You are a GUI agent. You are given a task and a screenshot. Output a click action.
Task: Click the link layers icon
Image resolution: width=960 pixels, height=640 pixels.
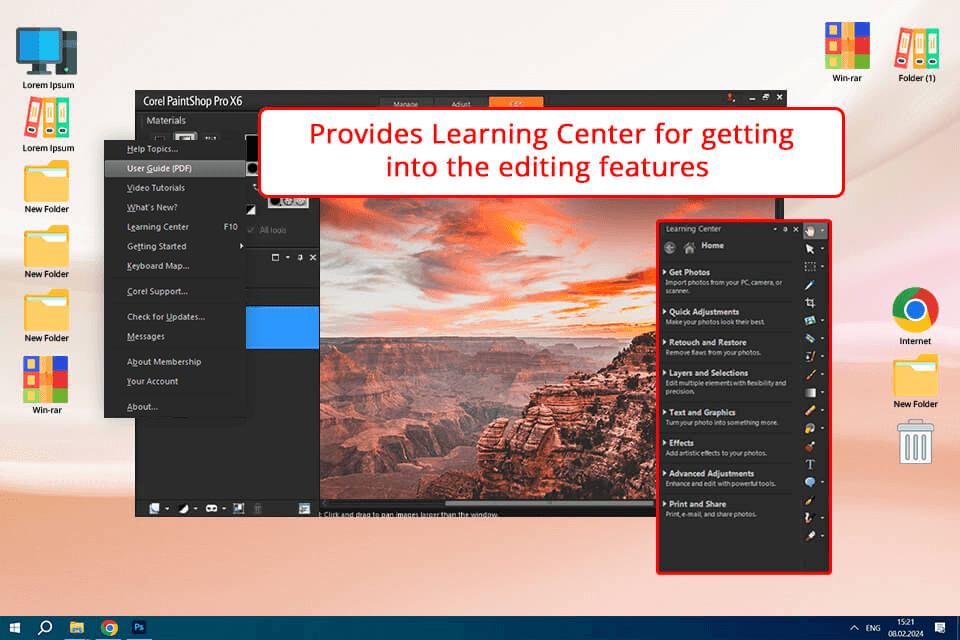(211, 508)
